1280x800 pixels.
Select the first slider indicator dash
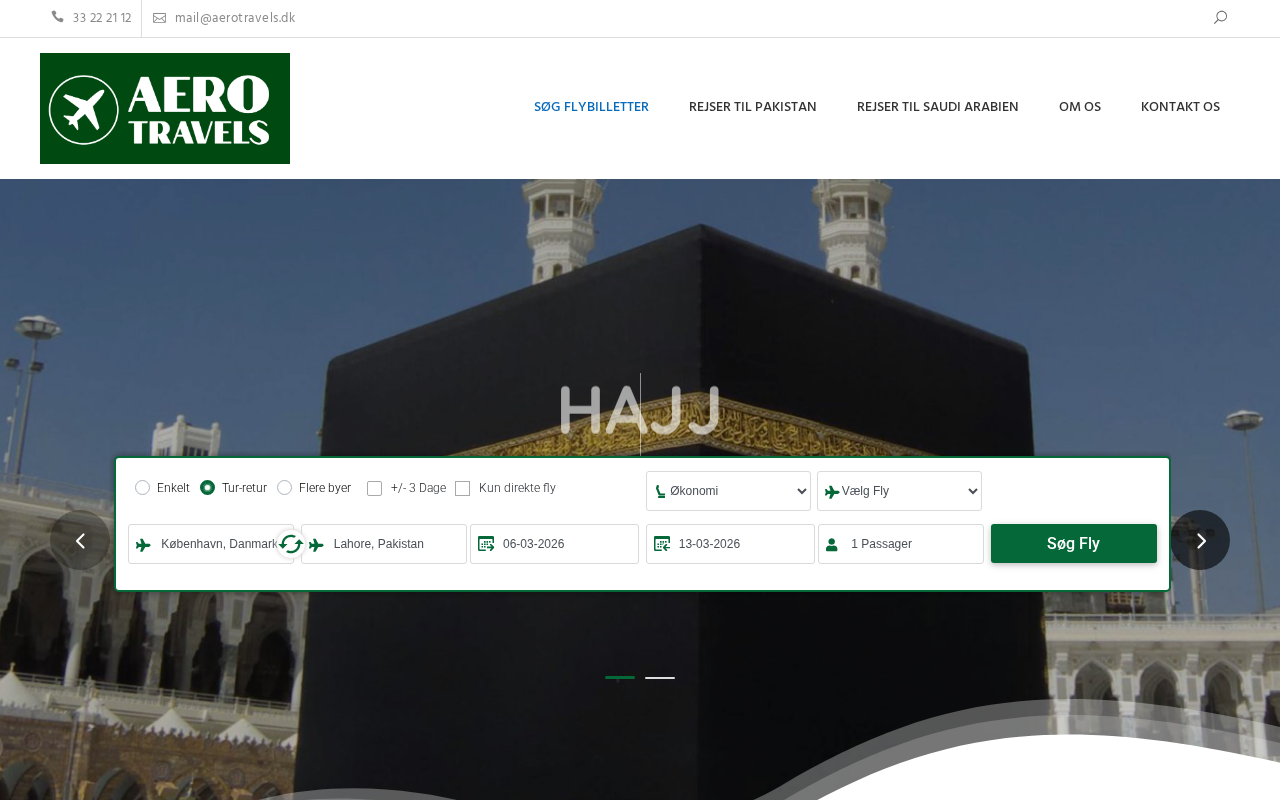click(620, 678)
